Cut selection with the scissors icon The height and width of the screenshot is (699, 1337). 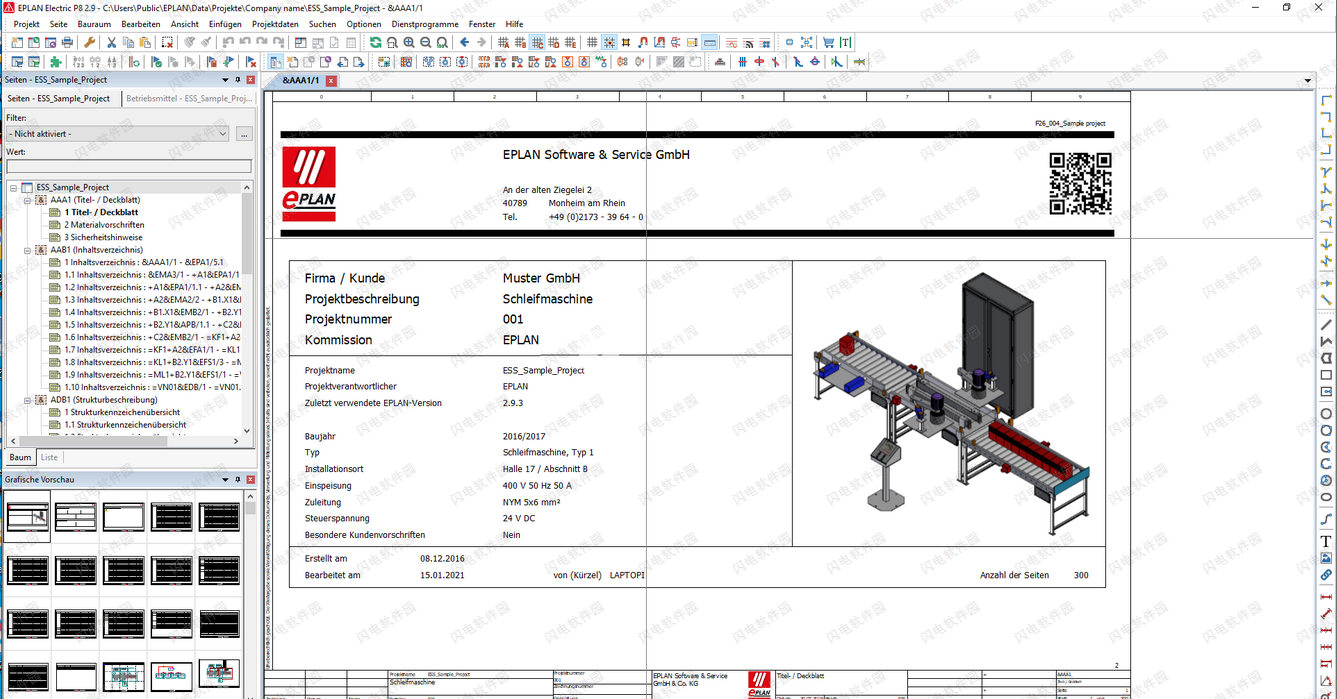tap(111, 43)
